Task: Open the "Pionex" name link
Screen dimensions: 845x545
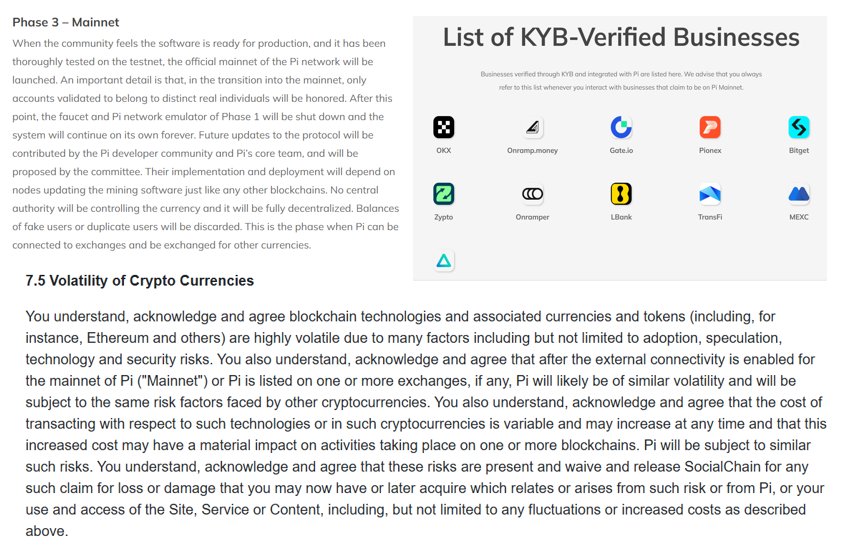Action: (710, 150)
